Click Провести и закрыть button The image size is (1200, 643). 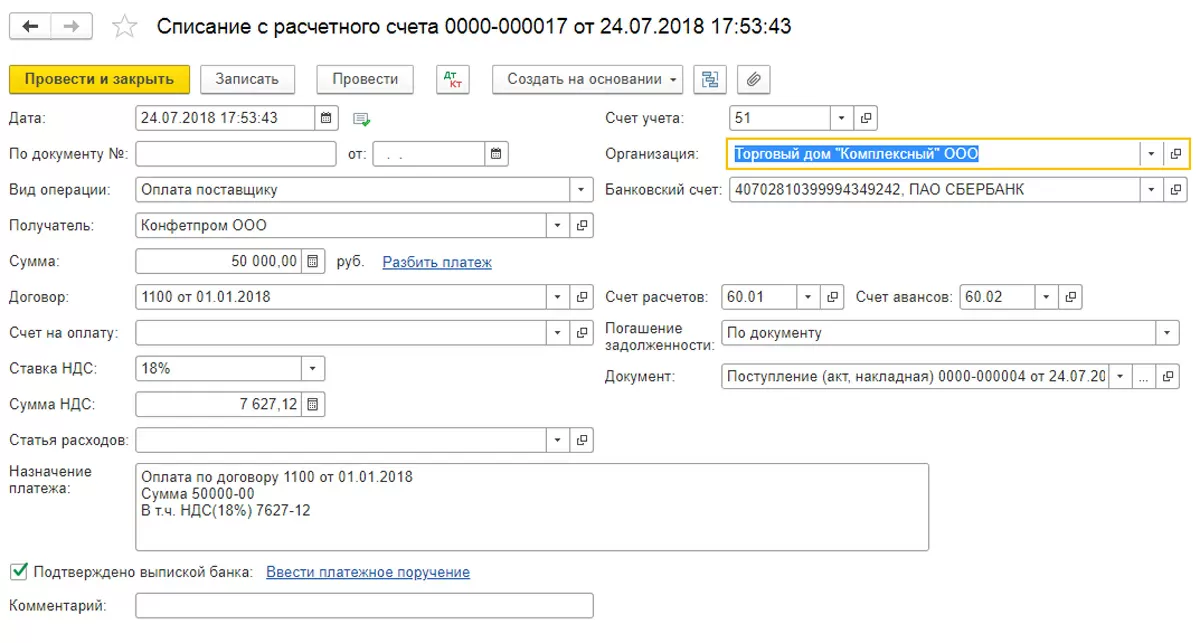click(x=99, y=80)
